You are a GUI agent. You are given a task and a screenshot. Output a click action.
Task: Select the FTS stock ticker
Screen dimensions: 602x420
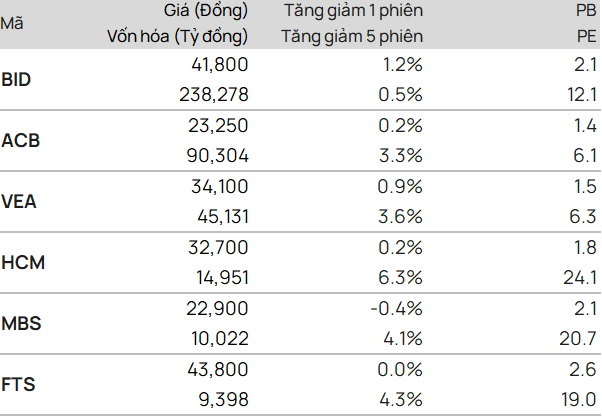pyautogui.click(x=18, y=384)
